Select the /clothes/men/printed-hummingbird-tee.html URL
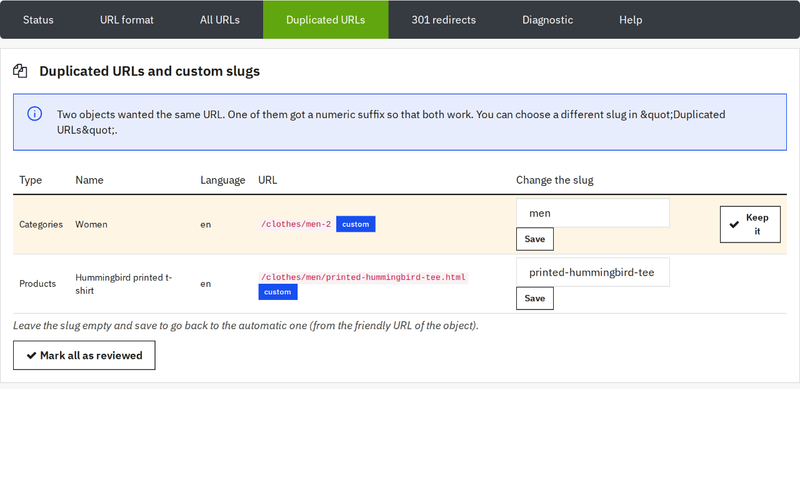 coord(363,277)
